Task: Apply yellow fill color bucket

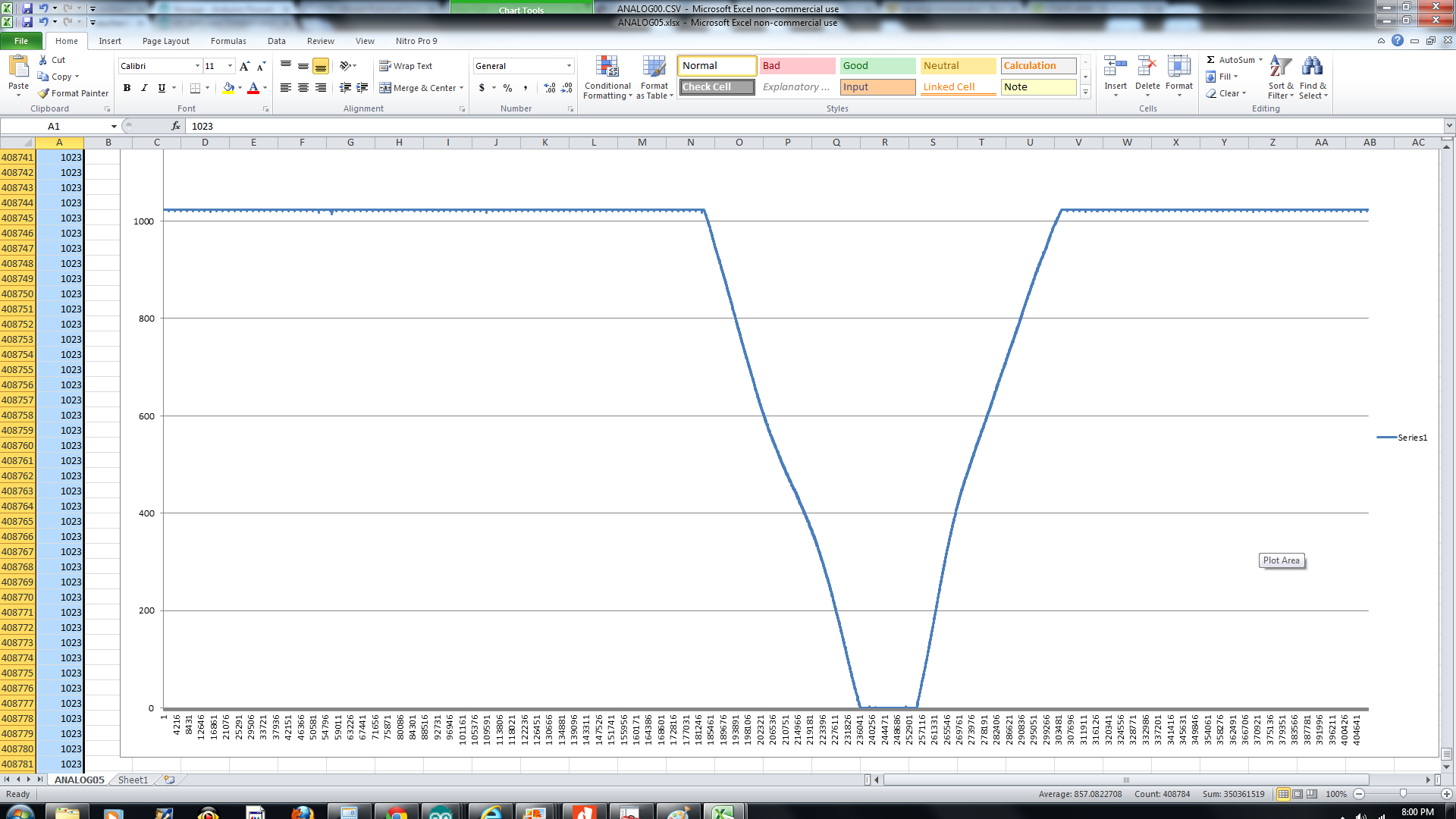Action: 228,88
